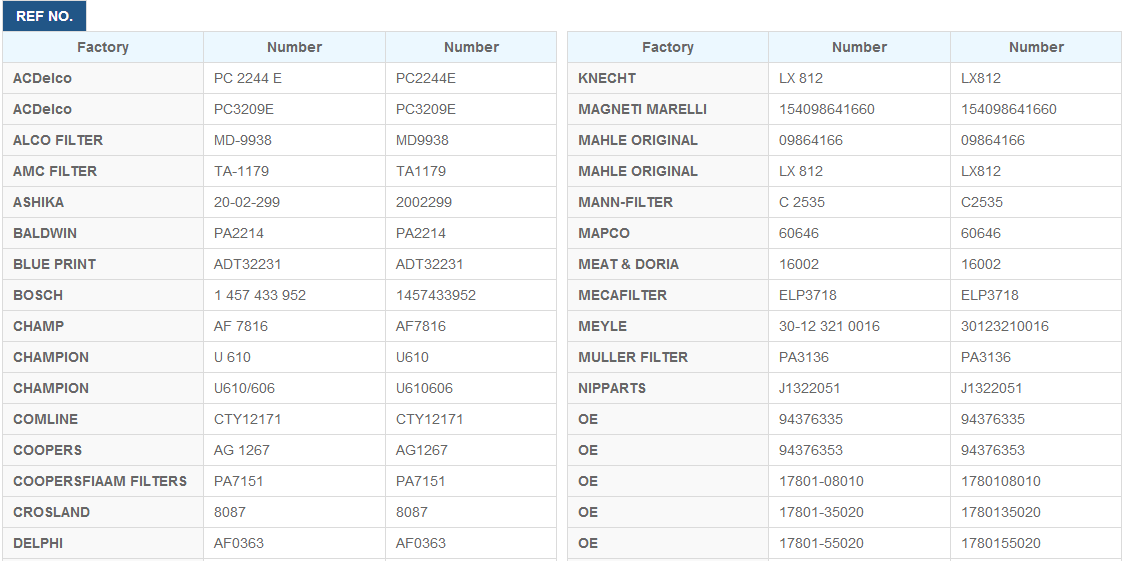Click the MAGNETI MARELLI factory cell
The height and width of the screenshot is (561, 1124).
click(x=642, y=109)
